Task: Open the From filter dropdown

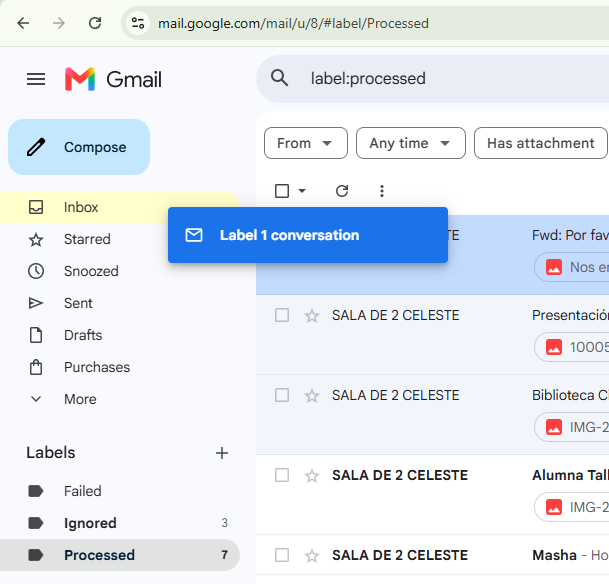Action: click(306, 143)
